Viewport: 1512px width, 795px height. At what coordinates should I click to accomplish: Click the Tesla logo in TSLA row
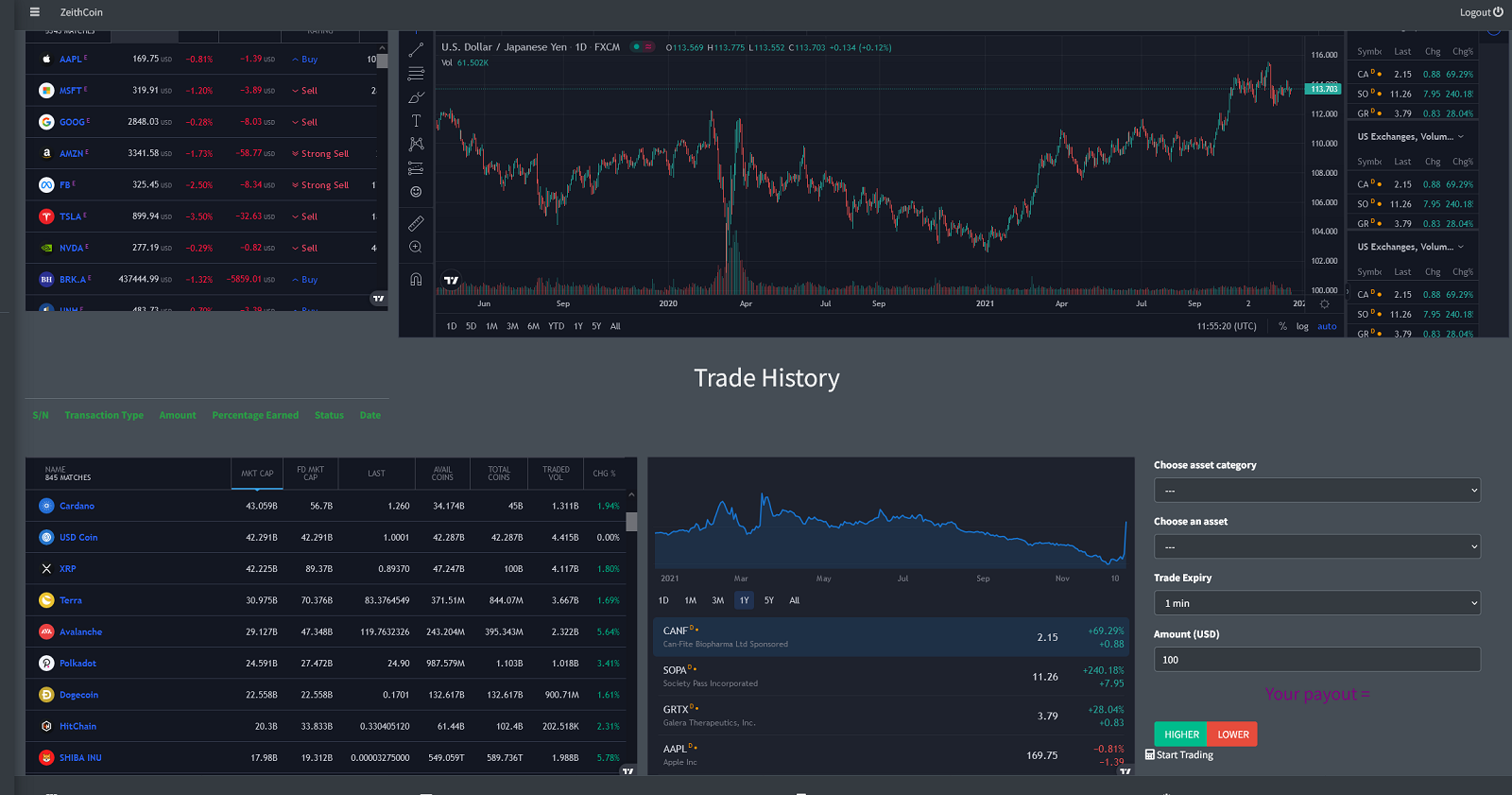(46, 216)
